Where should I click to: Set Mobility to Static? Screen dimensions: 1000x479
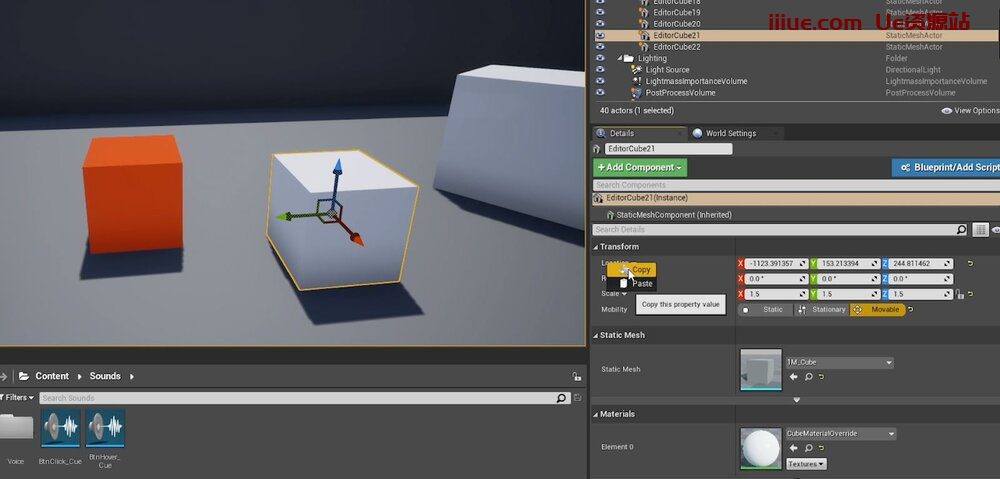765,310
